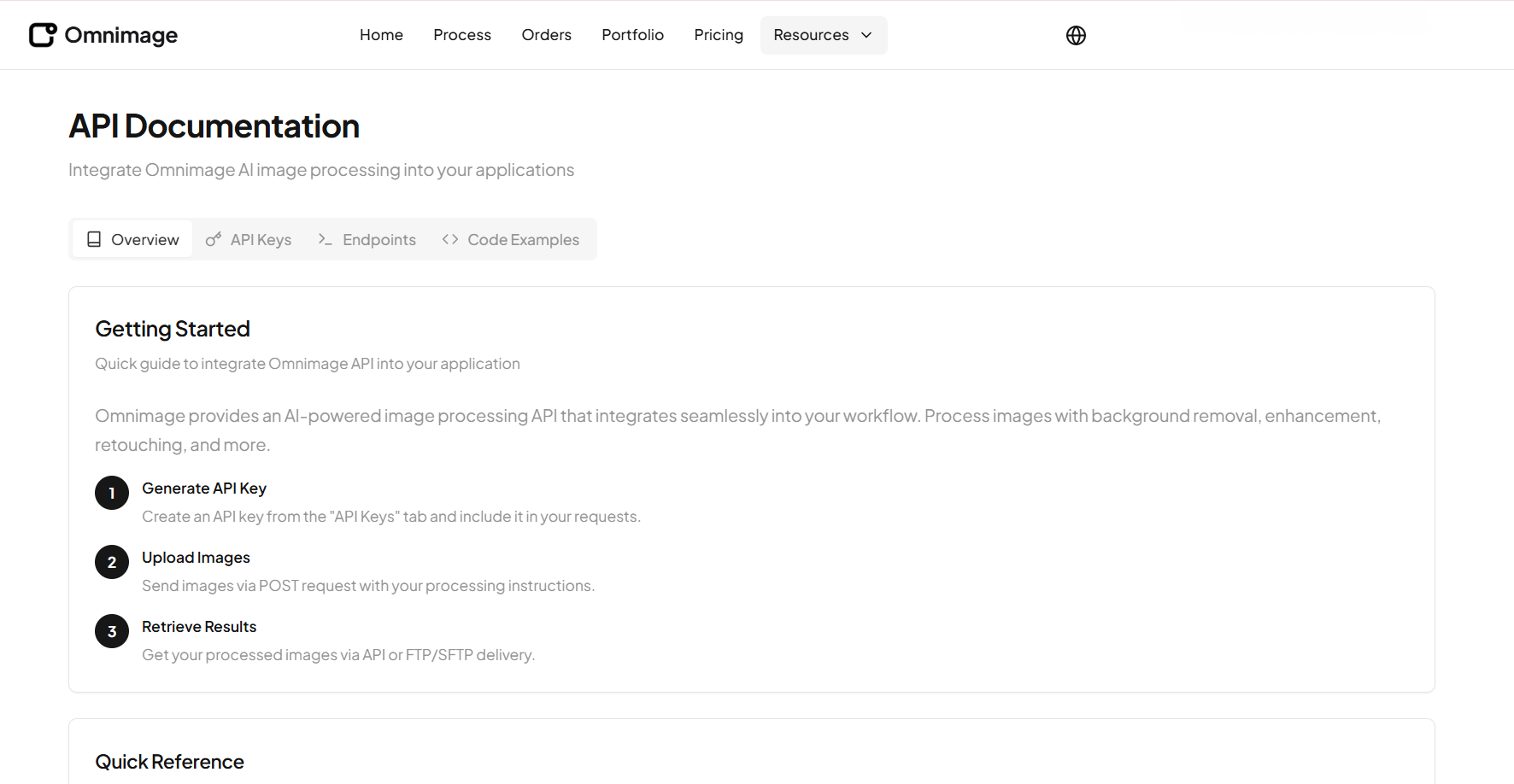Expand the Resources dropdown menu

823,35
